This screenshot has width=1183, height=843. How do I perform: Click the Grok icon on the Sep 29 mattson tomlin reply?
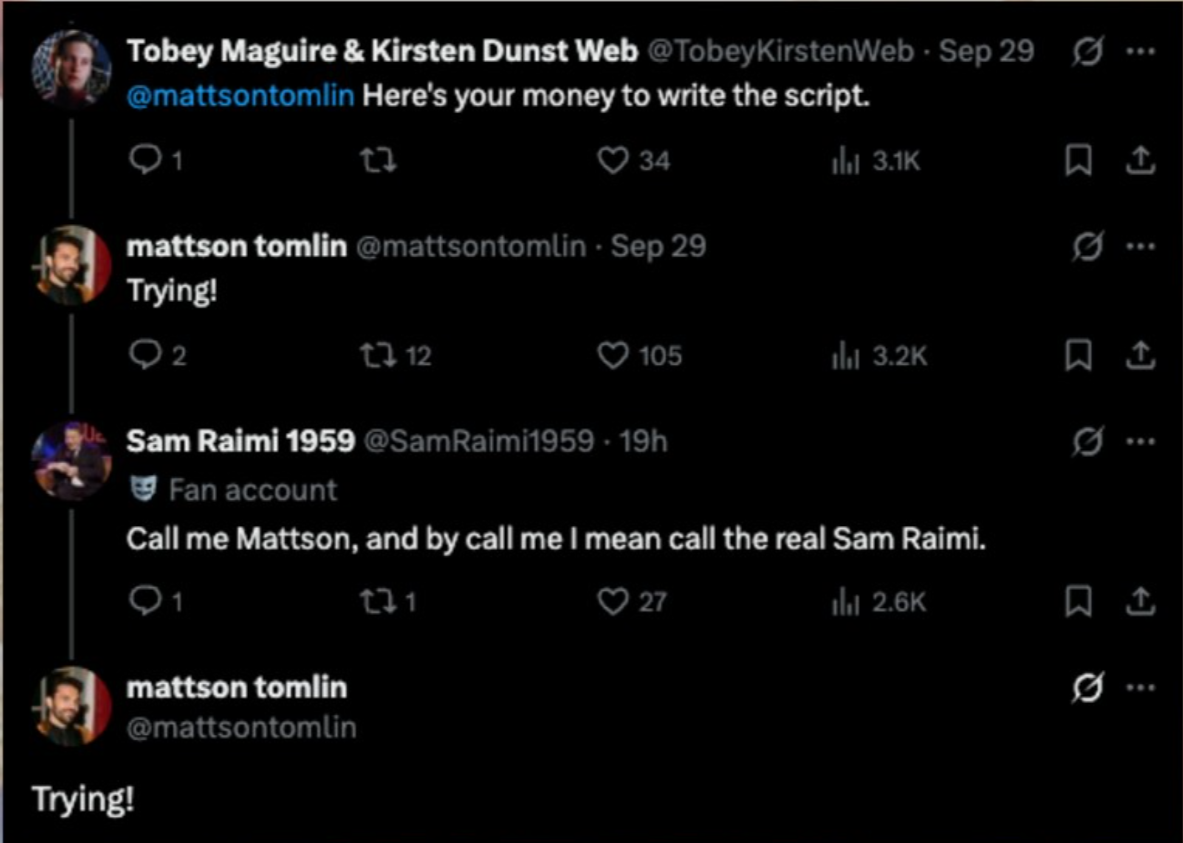1087,246
